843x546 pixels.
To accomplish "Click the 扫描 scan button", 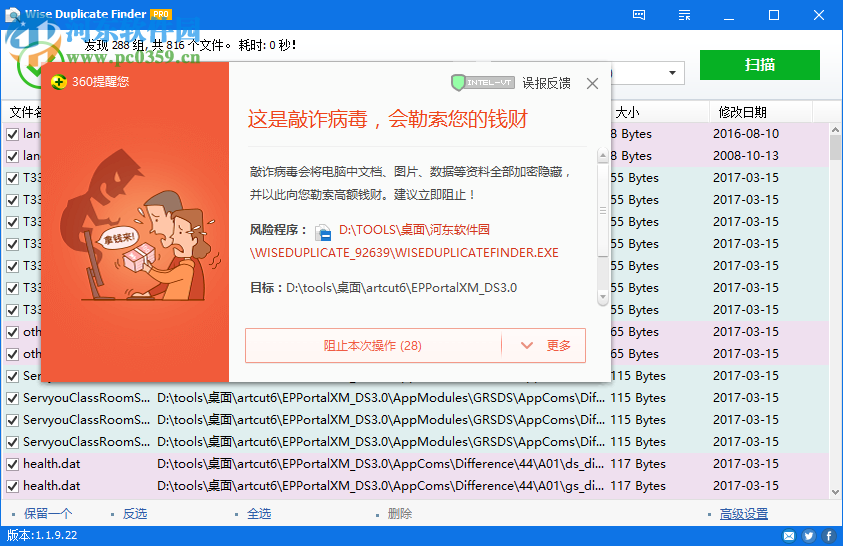I will click(x=760, y=65).
